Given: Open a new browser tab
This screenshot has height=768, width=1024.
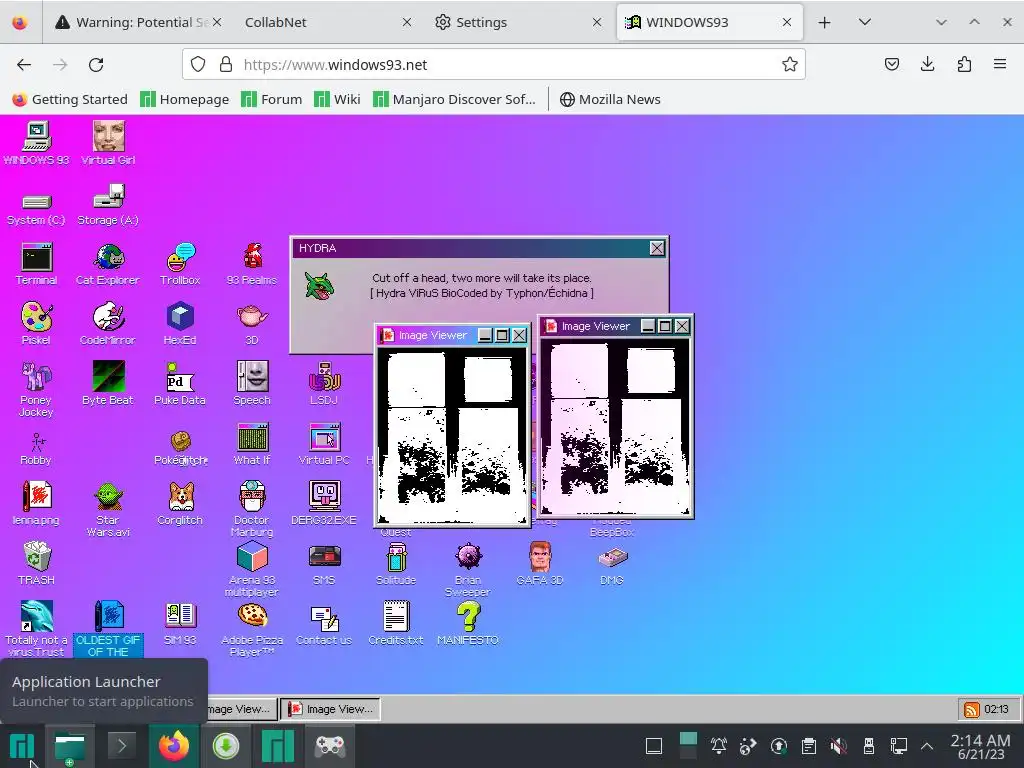Looking at the screenshot, I should click(824, 22).
